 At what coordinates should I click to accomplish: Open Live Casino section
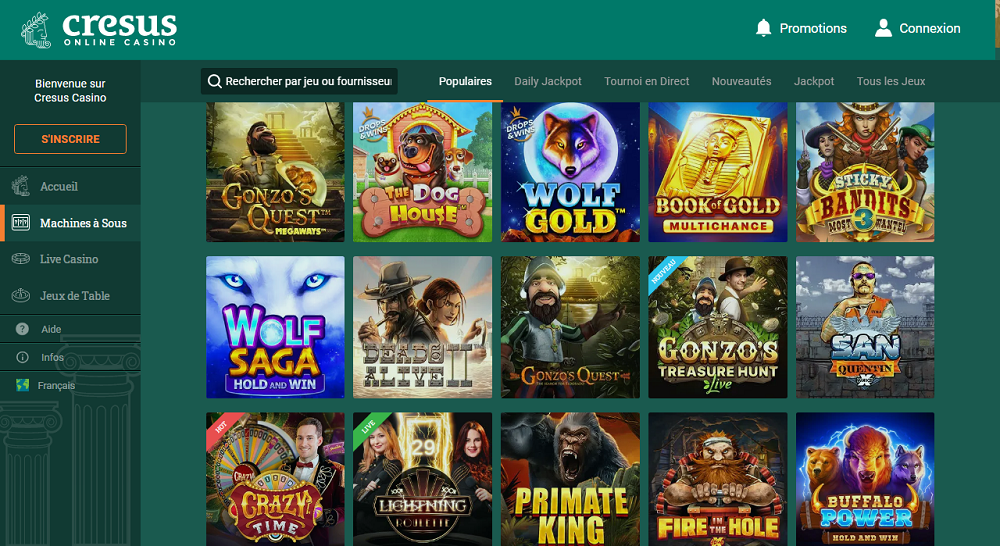pos(70,259)
